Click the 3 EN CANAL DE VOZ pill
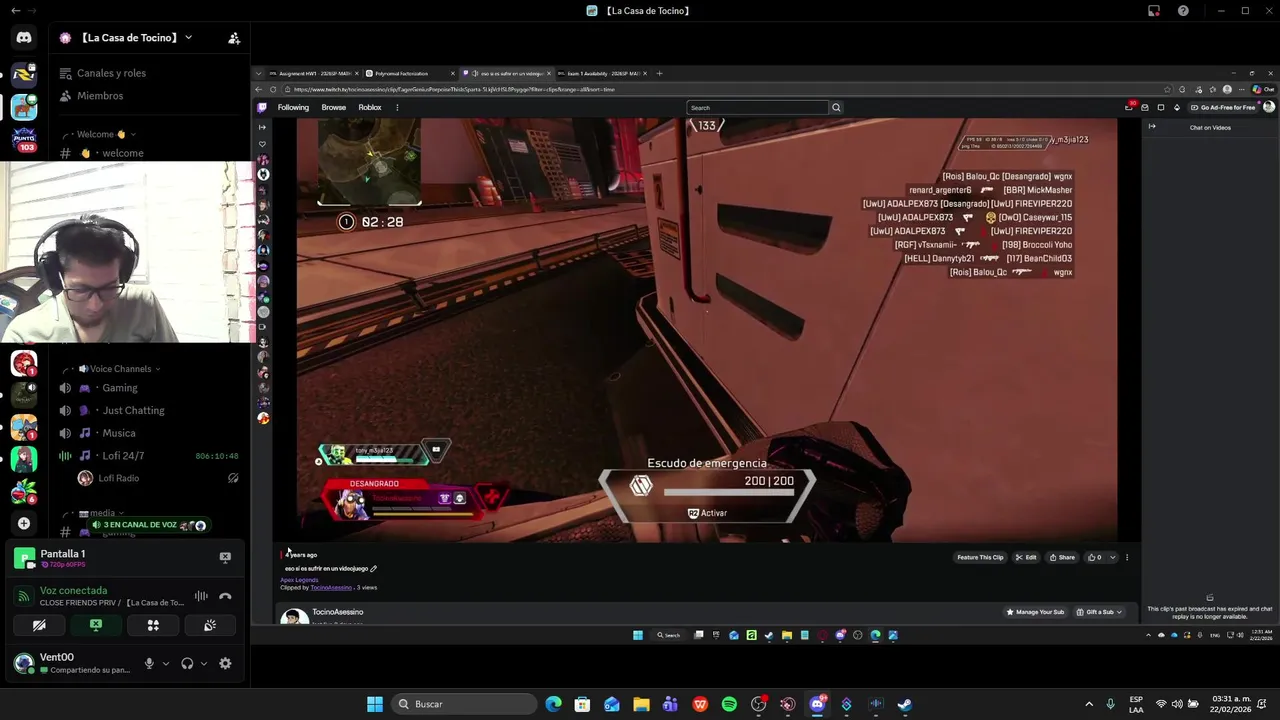The height and width of the screenshot is (720, 1280). (149, 525)
